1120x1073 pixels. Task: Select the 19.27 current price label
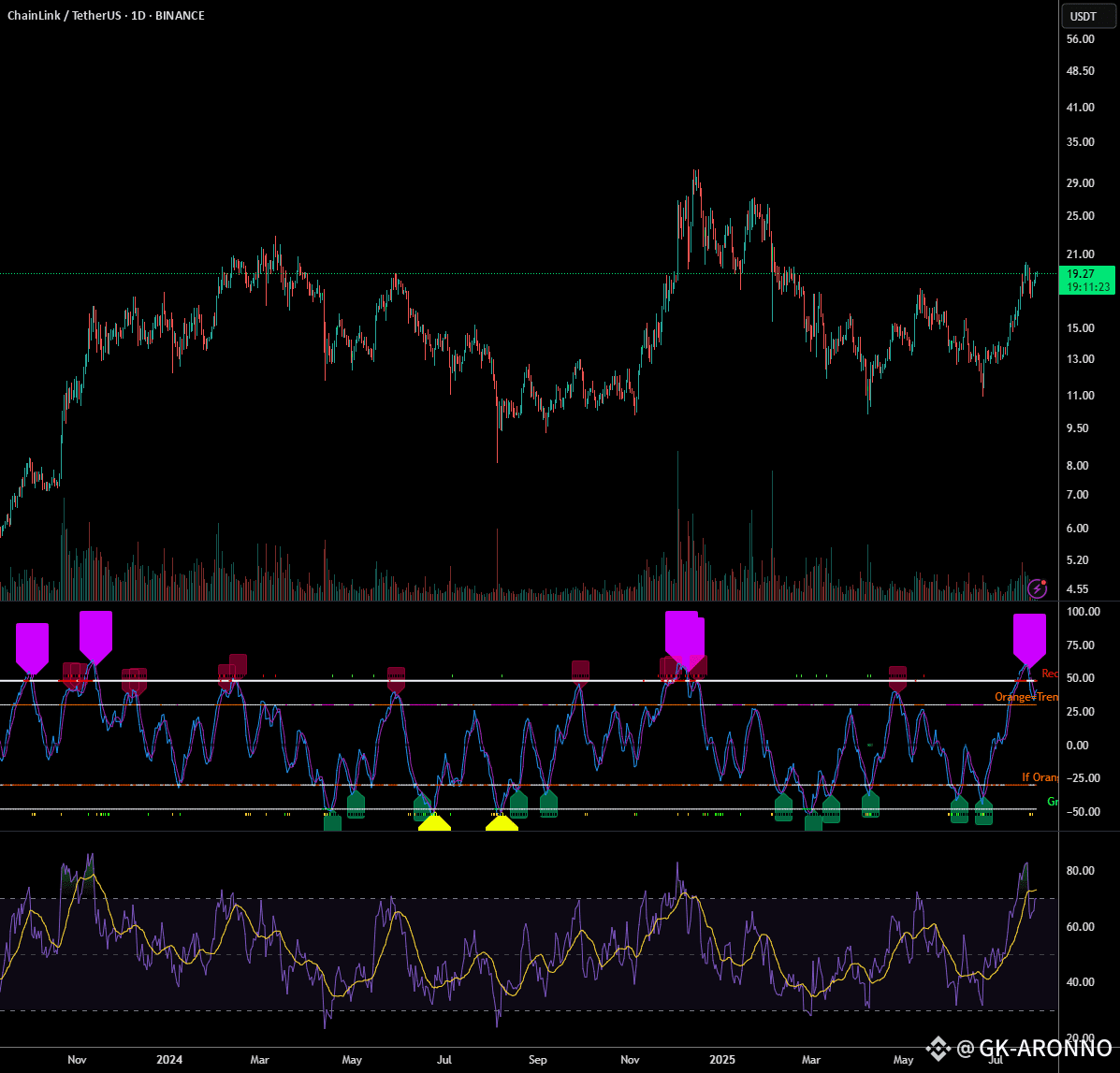(x=1080, y=274)
